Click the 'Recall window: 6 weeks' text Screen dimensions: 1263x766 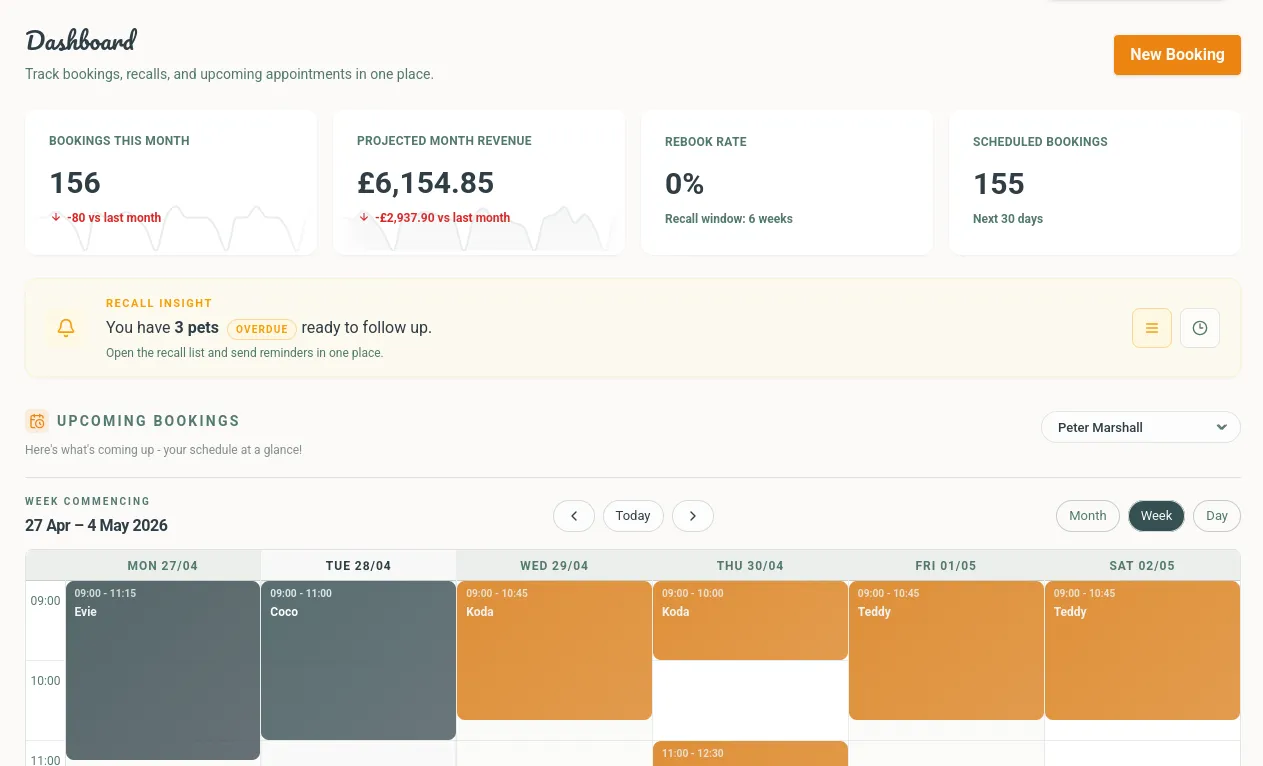click(729, 219)
